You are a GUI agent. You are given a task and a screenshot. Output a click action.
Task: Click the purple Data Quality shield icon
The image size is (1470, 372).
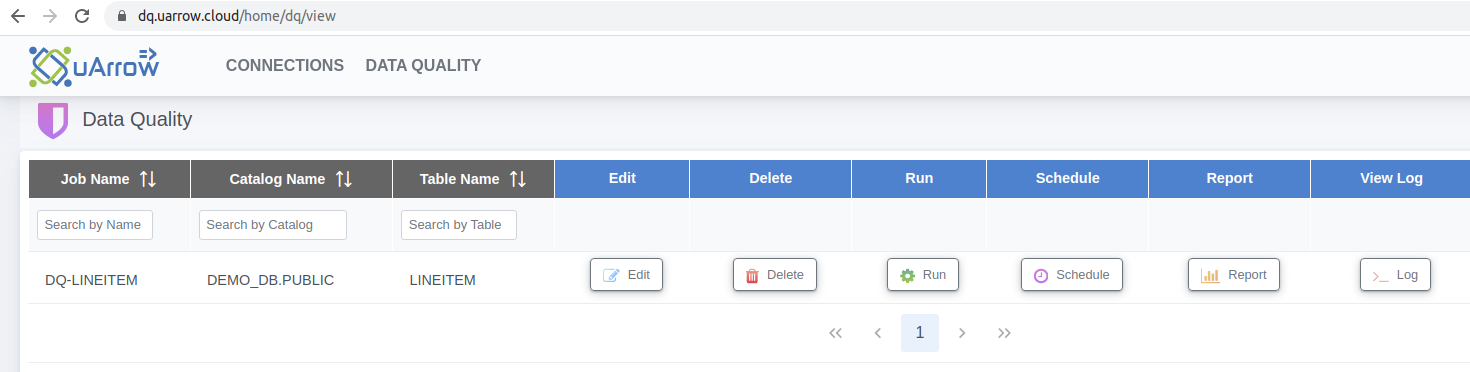(52, 120)
